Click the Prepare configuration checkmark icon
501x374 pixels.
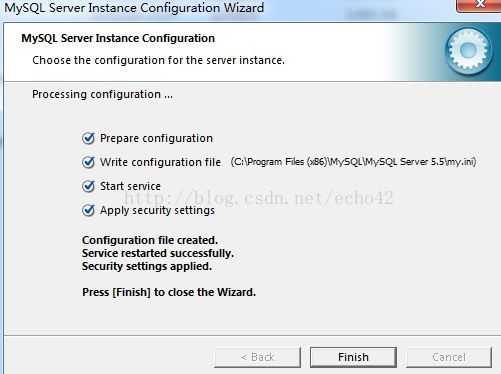tap(88, 138)
